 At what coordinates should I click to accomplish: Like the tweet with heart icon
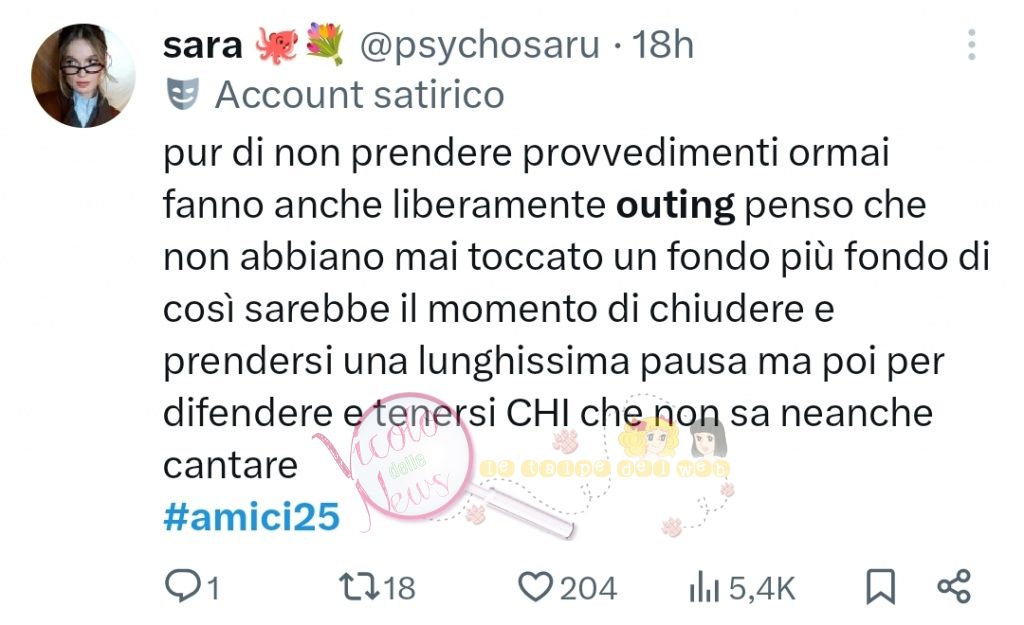pyautogui.click(x=535, y=586)
